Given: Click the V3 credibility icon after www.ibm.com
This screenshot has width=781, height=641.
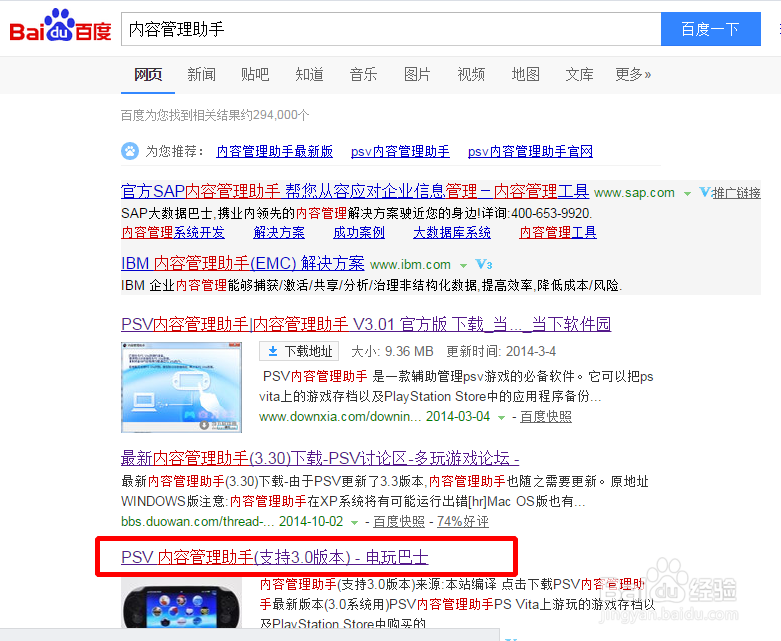Looking at the screenshot, I should coord(484,264).
